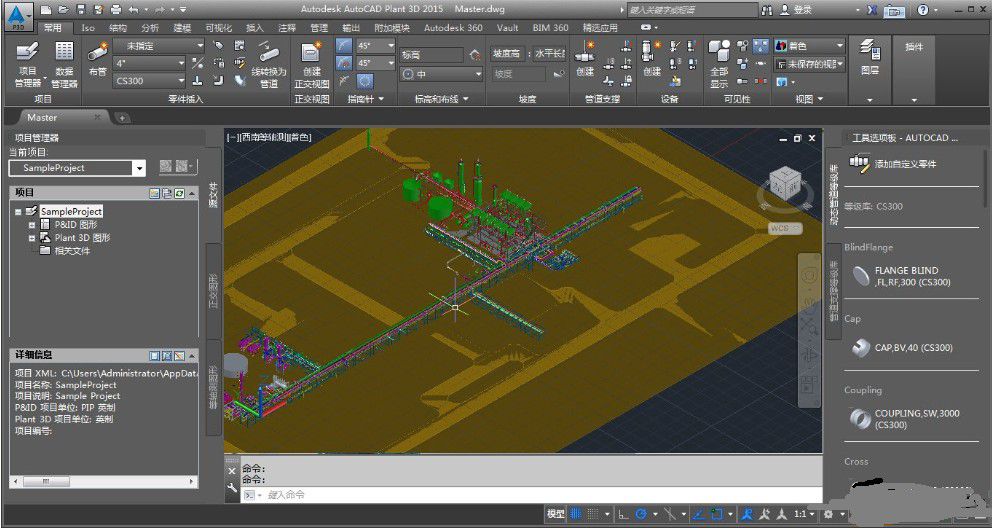Toggle the compass circle icon beside 指南针
Screen dimensions: 992x528
(x=365, y=81)
